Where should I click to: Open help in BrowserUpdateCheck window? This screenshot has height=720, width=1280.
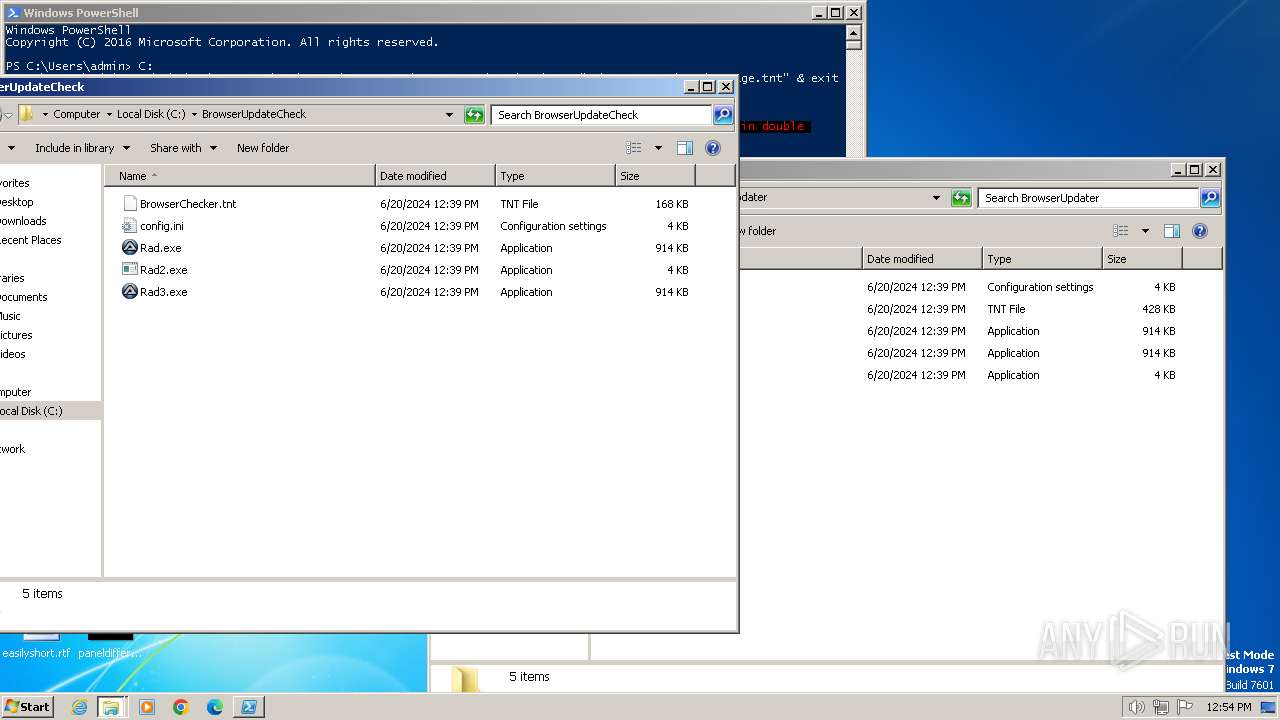(713, 148)
